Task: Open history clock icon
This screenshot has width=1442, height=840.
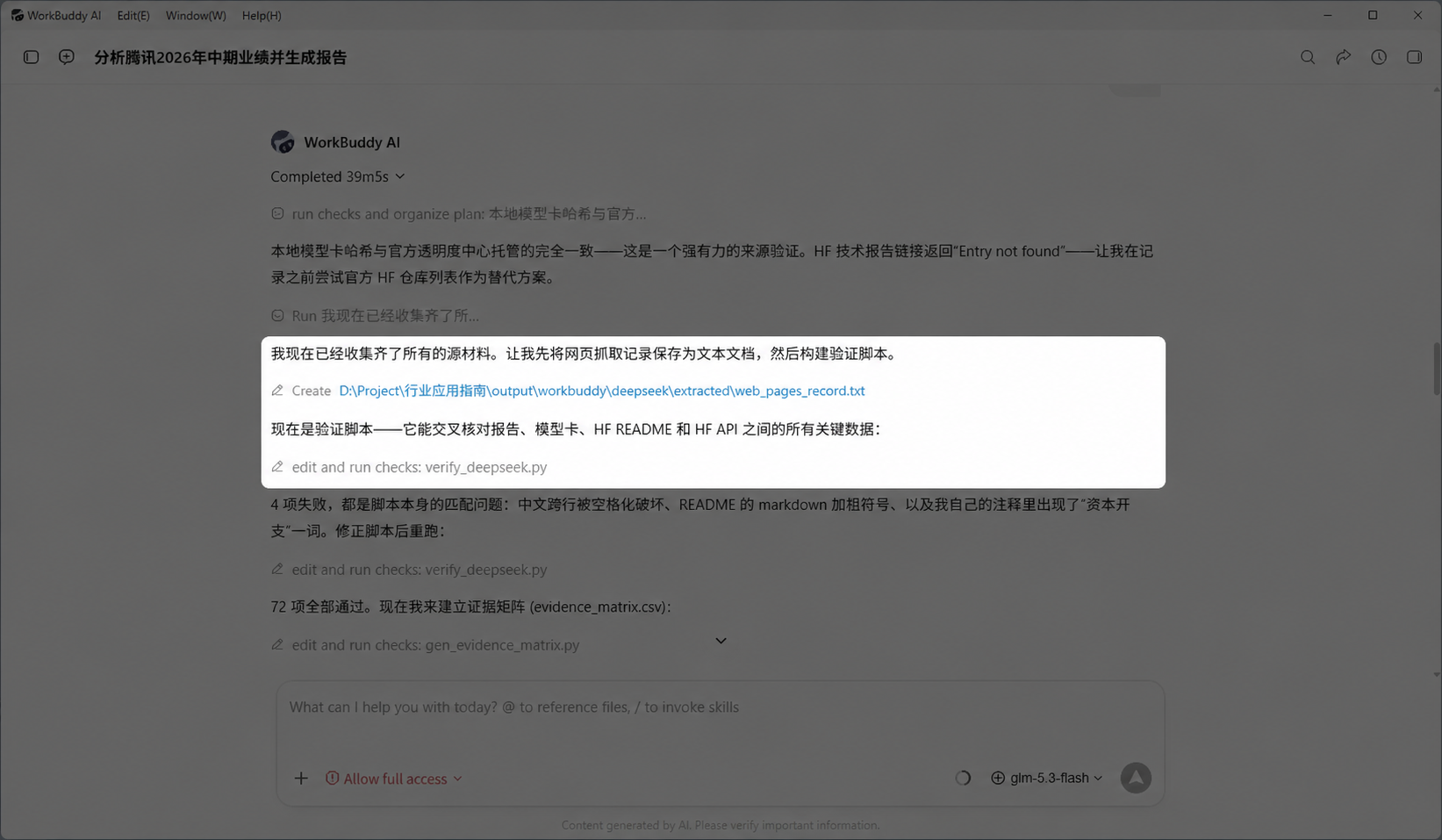Action: [x=1379, y=57]
